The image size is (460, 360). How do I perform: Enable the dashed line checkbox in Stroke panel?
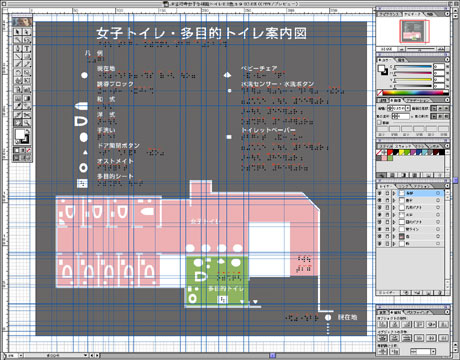pyautogui.click(x=379, y=123)
